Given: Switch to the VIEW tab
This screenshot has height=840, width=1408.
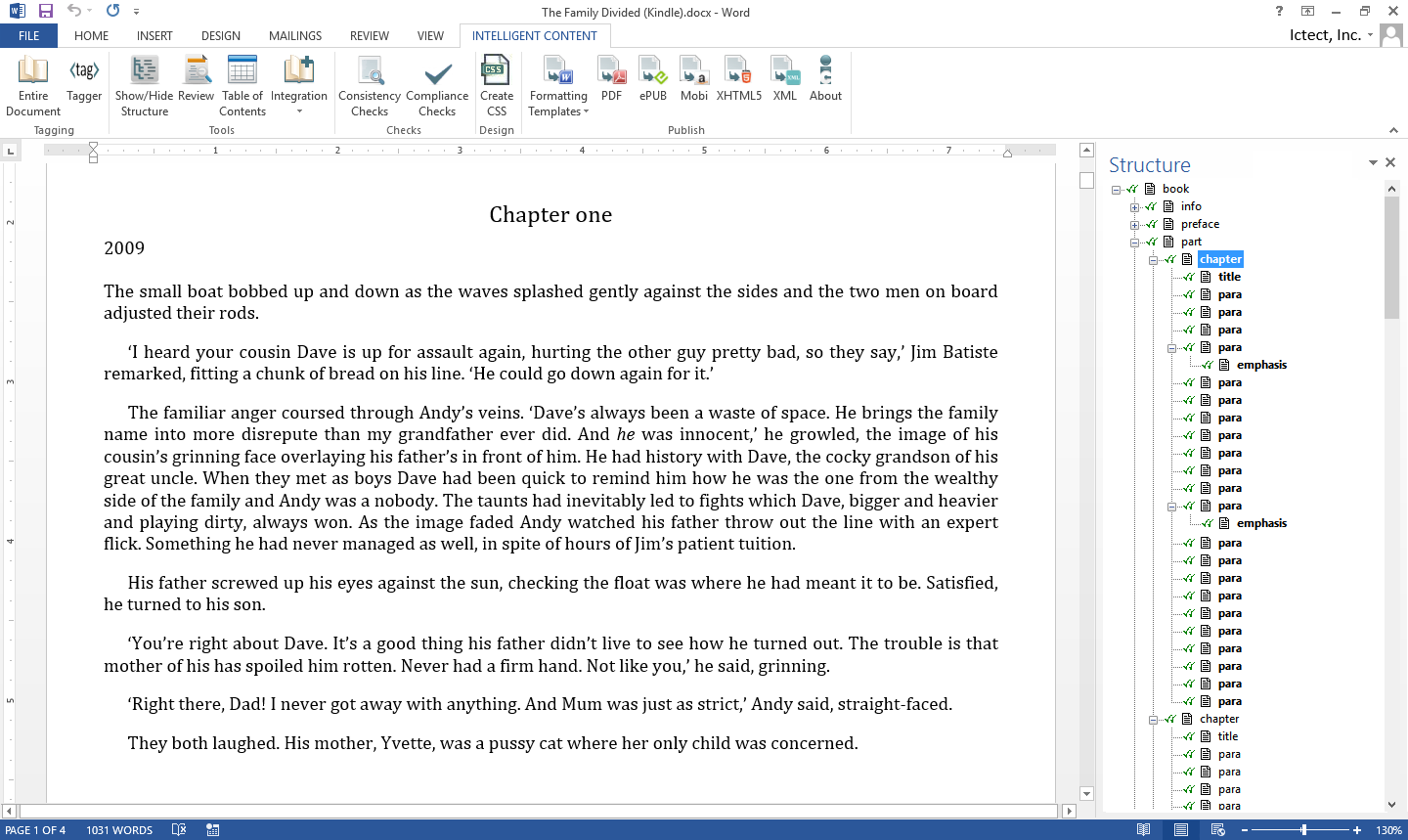Looking at the screenshot, I should 431,36.
